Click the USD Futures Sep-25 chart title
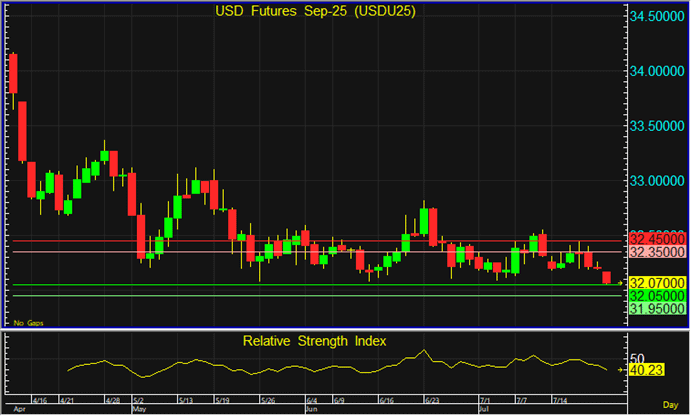This screenshot has width=691, height=416. 317,13
